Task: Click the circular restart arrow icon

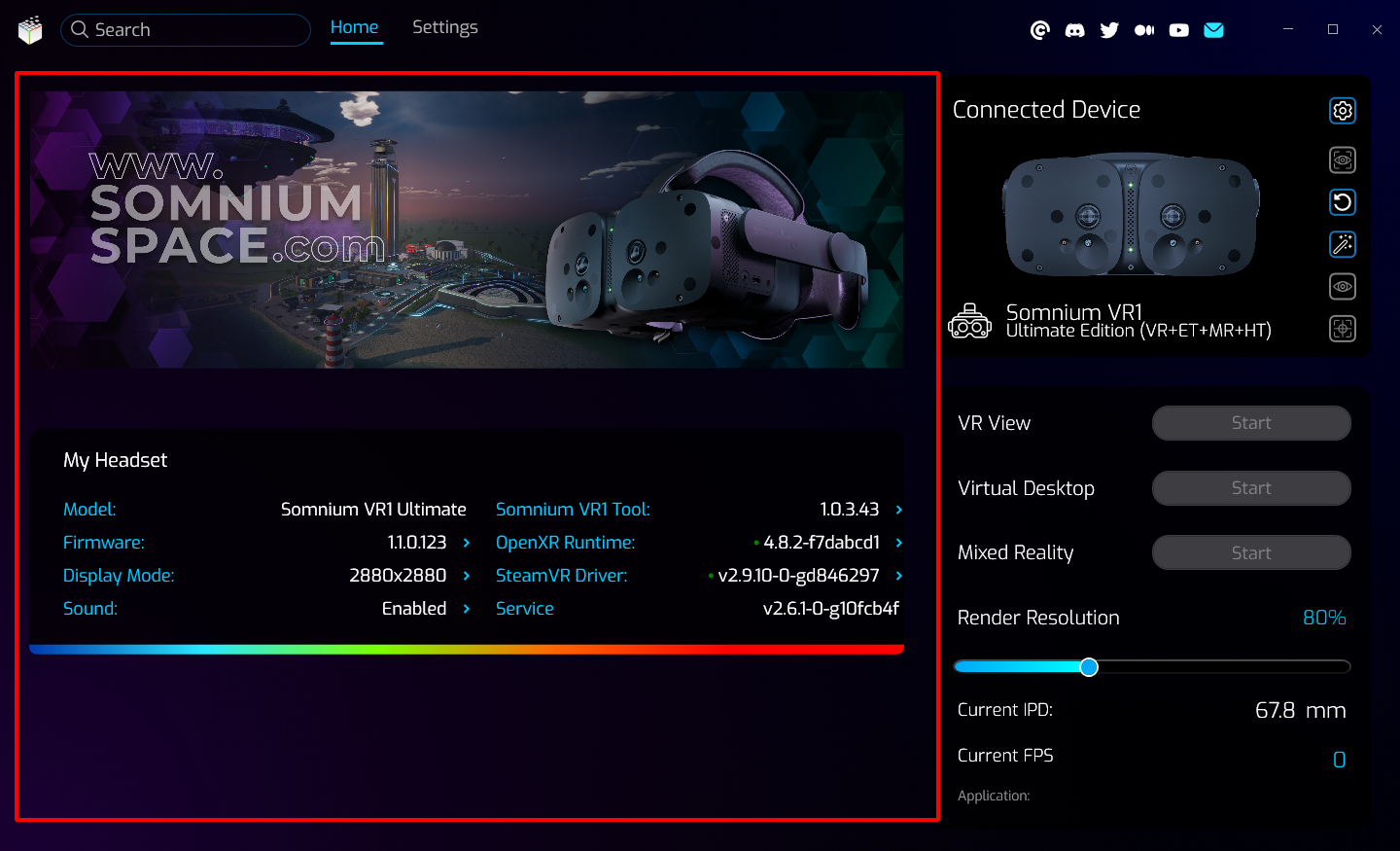Action: tap(1342, 202)
